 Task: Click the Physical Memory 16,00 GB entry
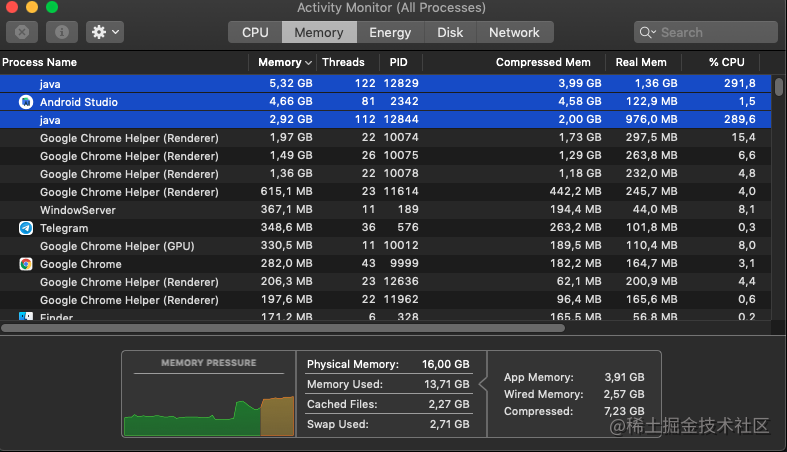[x=388, y=364]
